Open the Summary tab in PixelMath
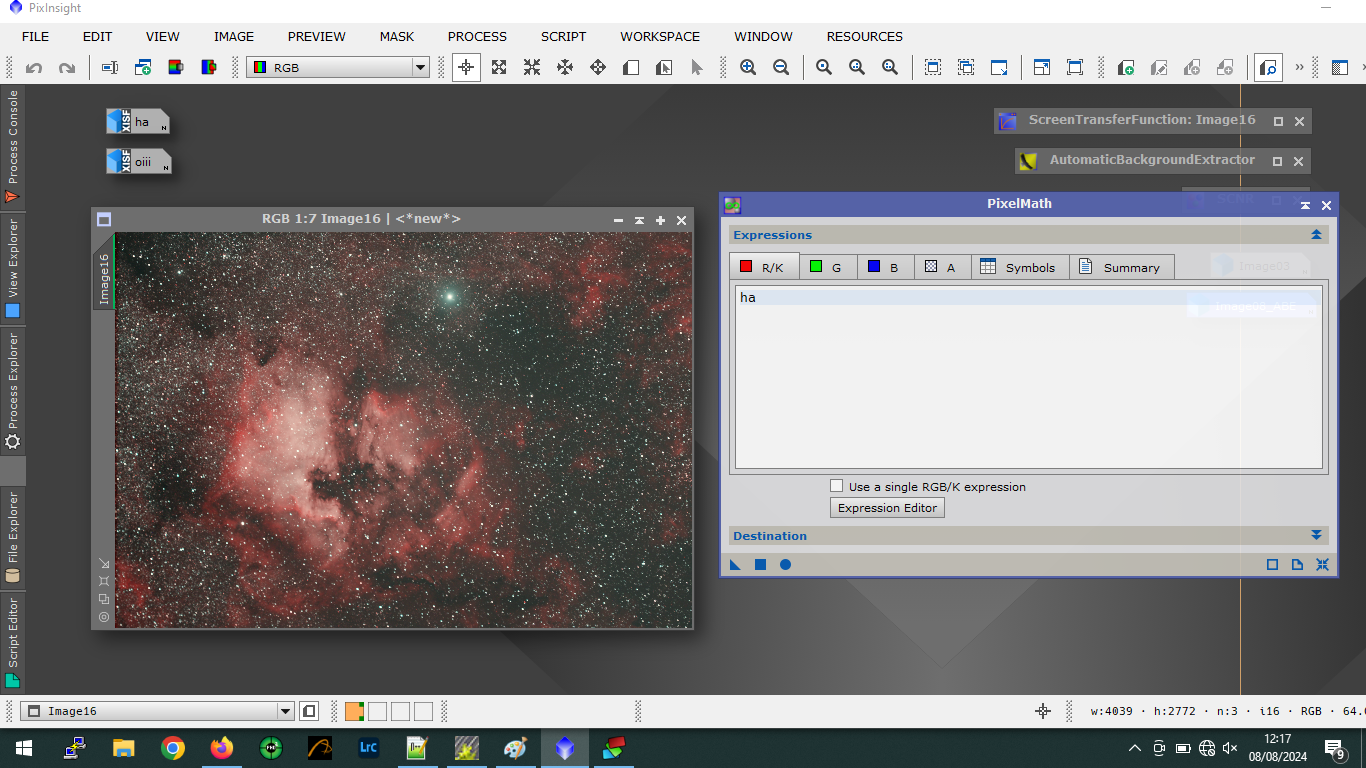Screen dimensions: 1366x768 pyautogui.click(x=1121, y=267)
